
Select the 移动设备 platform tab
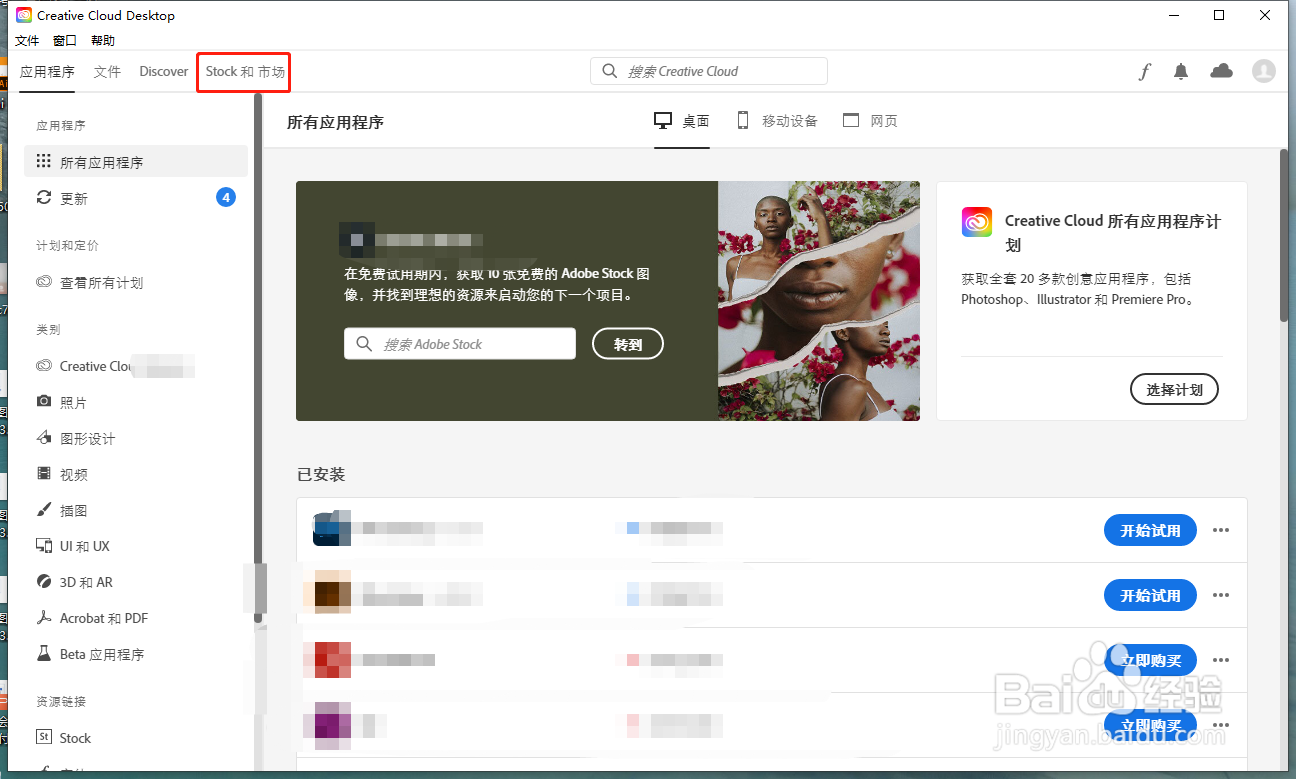click(777, 121)
